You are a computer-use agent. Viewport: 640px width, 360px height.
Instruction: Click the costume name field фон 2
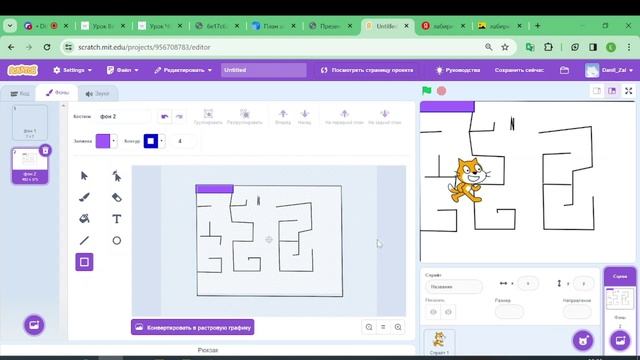pos(124,116)
